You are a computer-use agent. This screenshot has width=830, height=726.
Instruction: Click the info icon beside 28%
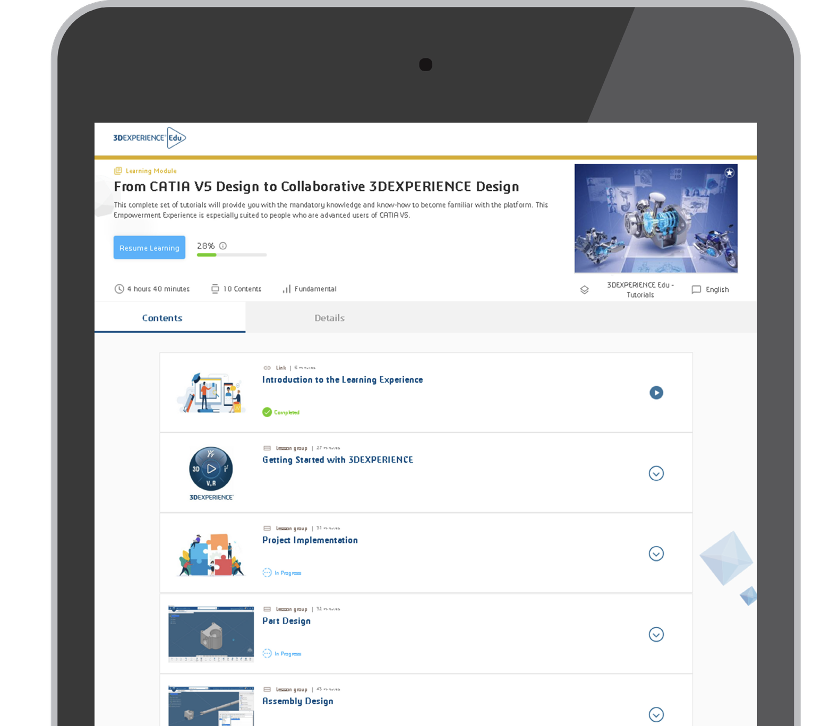coord(223,246)
